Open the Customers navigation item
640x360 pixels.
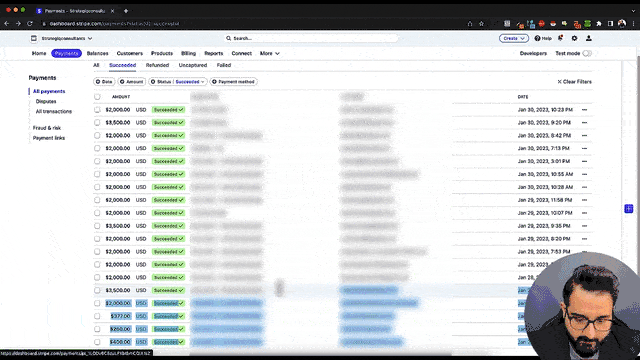pyautogui.click(x=129, y=53)
